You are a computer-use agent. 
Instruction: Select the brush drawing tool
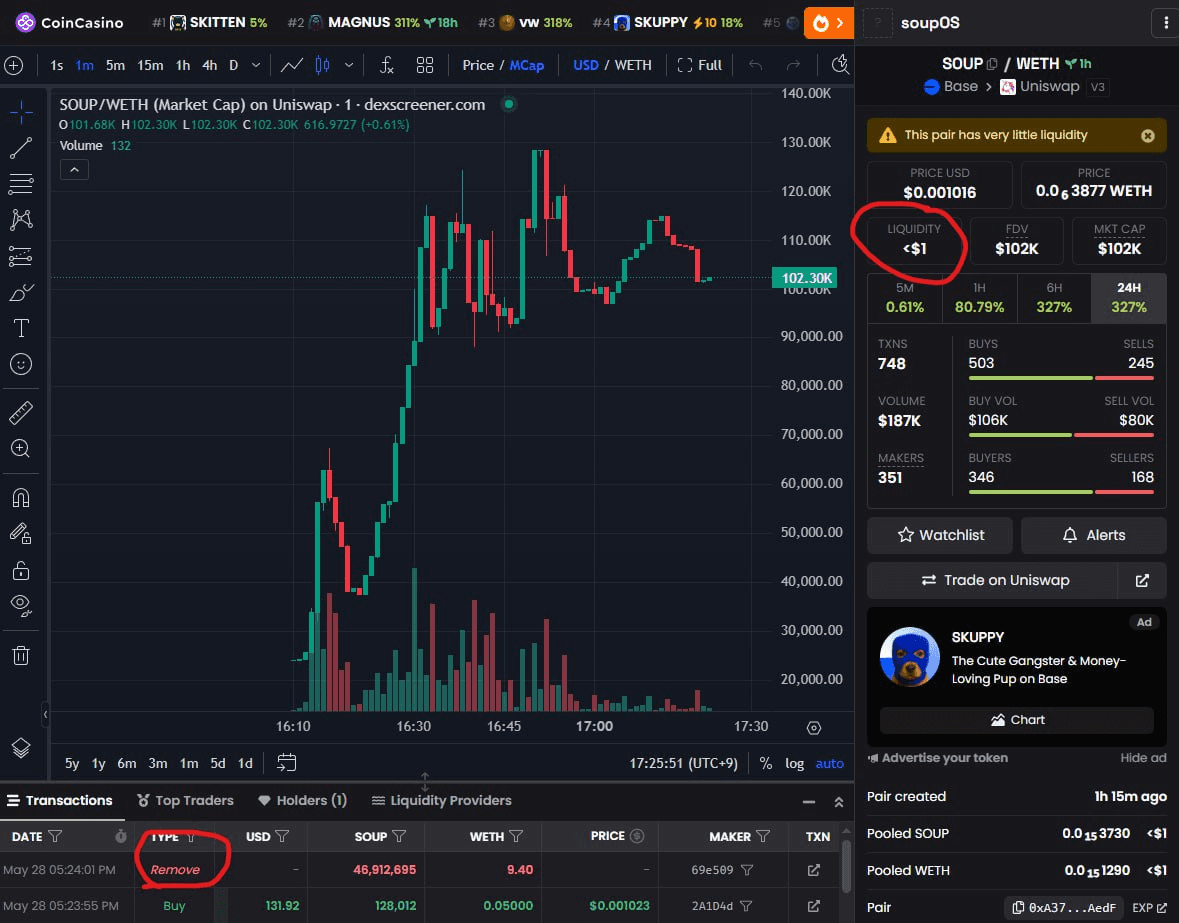pos(21,292)
